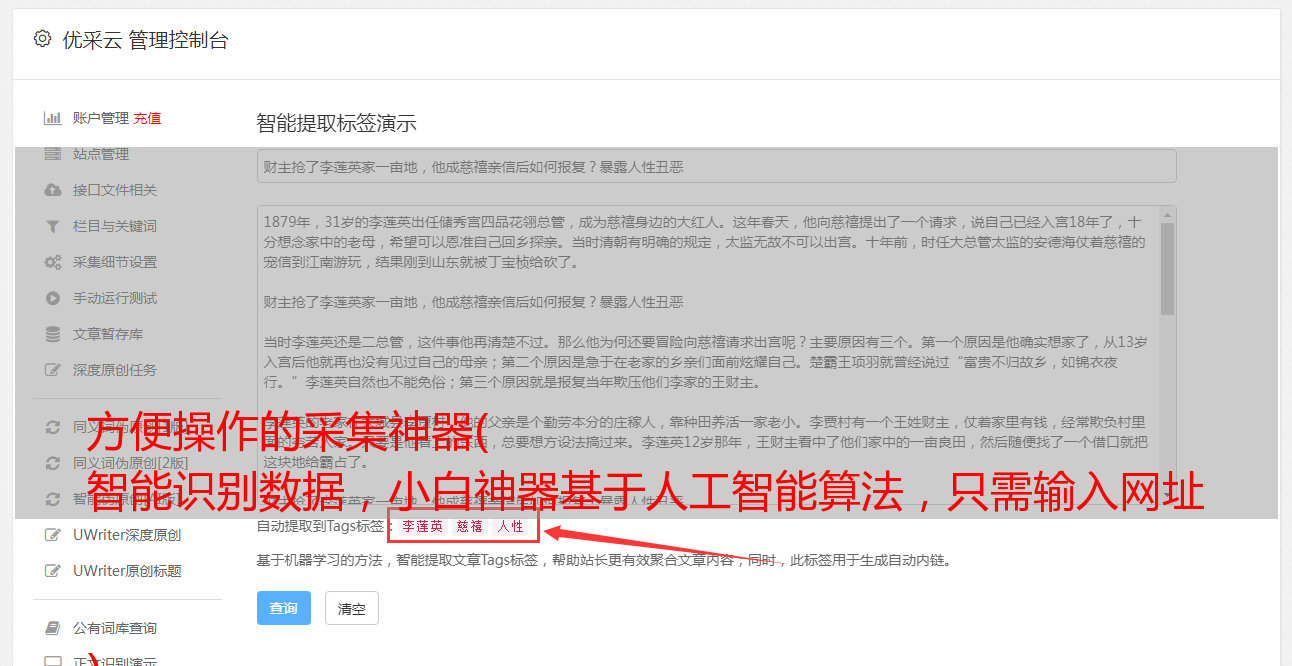Click the filter funnel icon for 栏目与关键词
The height and width of the screenshot is (666, 1292).
tap(52, 226)
